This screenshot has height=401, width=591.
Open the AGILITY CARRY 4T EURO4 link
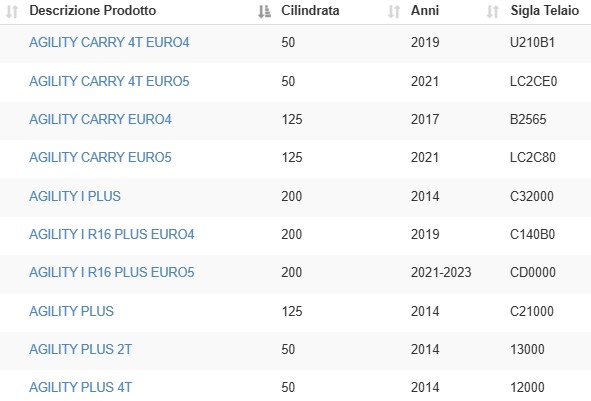(x=109, y=42)
